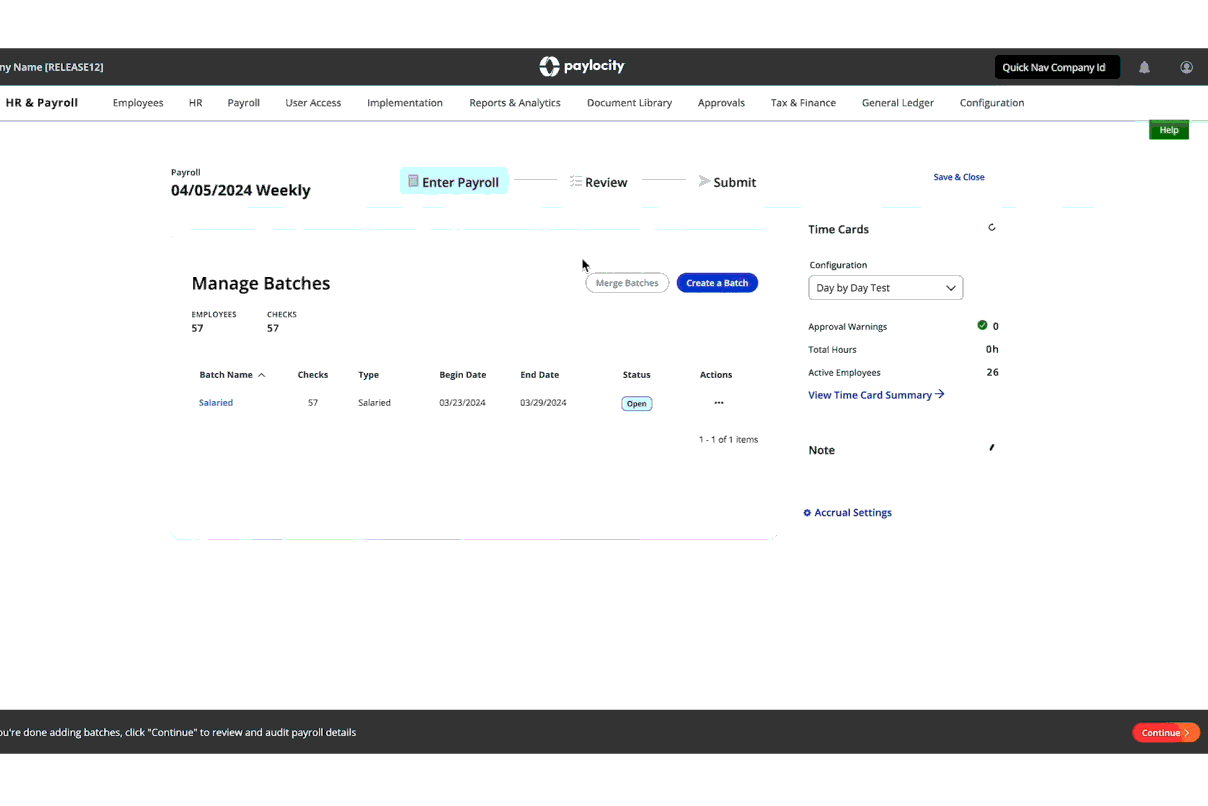Open the Payroll menu
The image size is (1208, 806).
coord(244,103)
